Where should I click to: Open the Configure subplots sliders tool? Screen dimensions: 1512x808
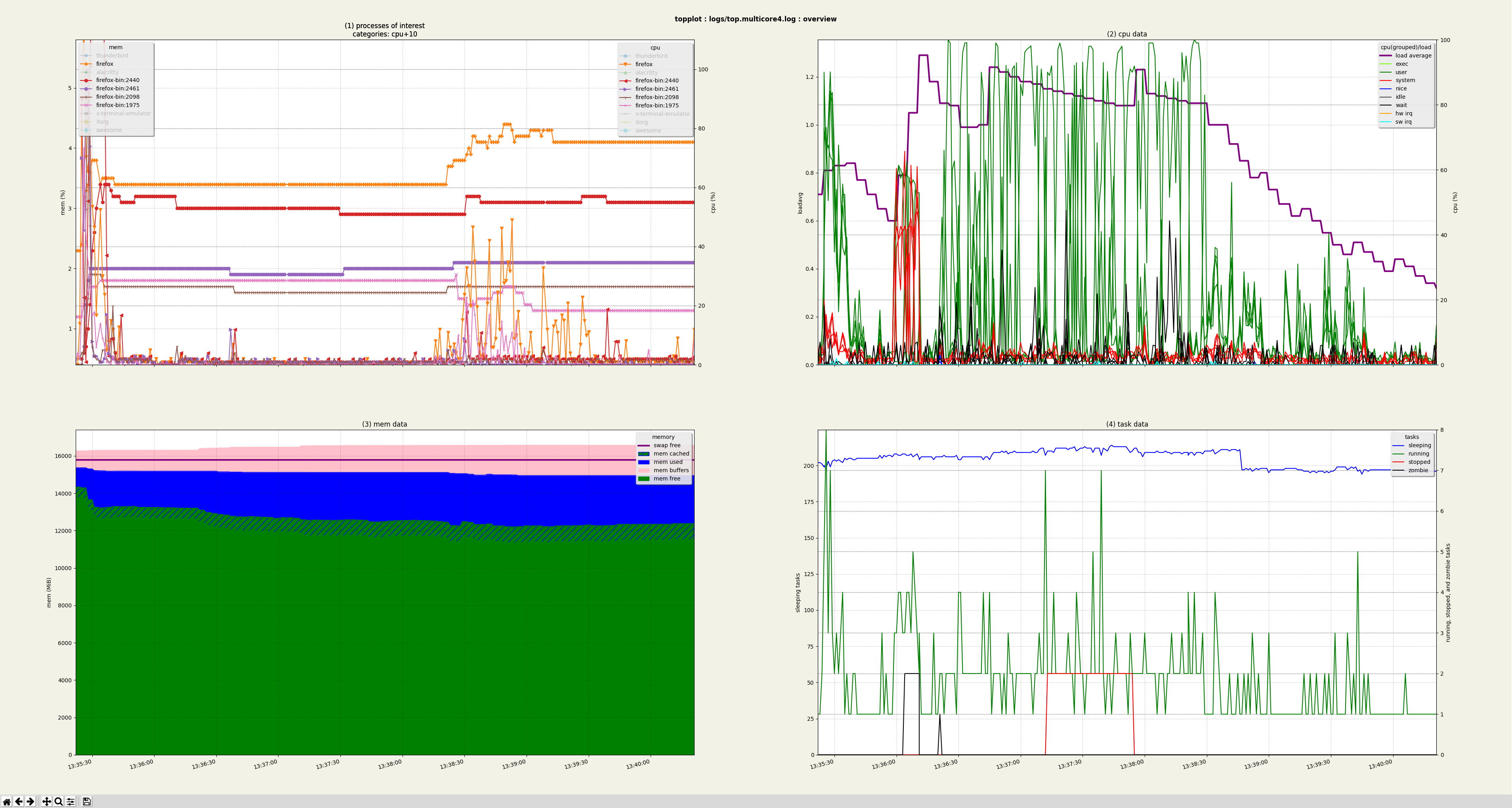[71, 802]
